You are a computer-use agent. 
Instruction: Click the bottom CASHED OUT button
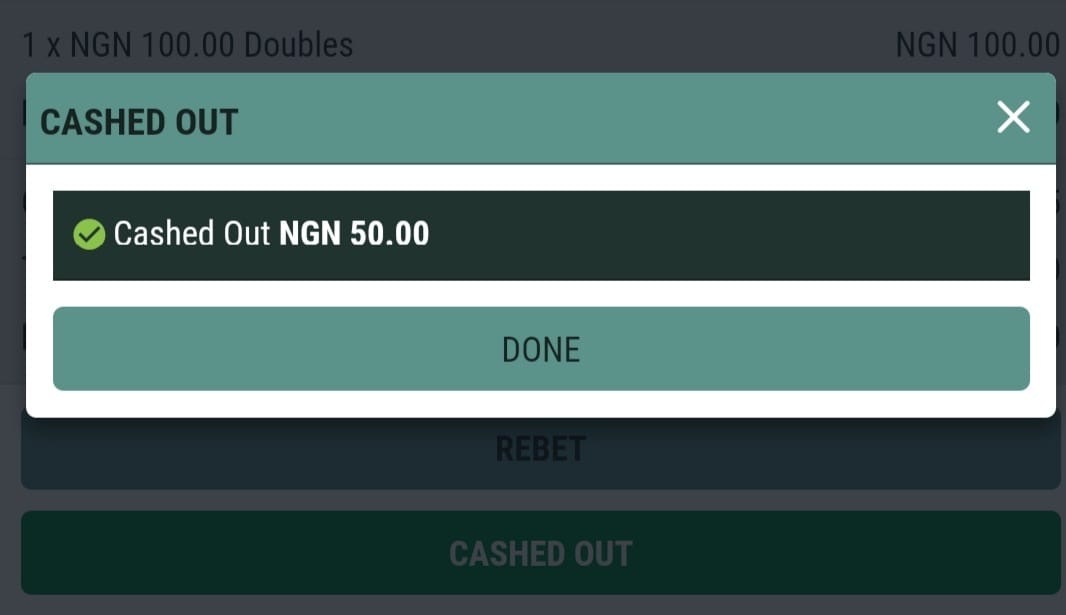click(x=541, y=553)
